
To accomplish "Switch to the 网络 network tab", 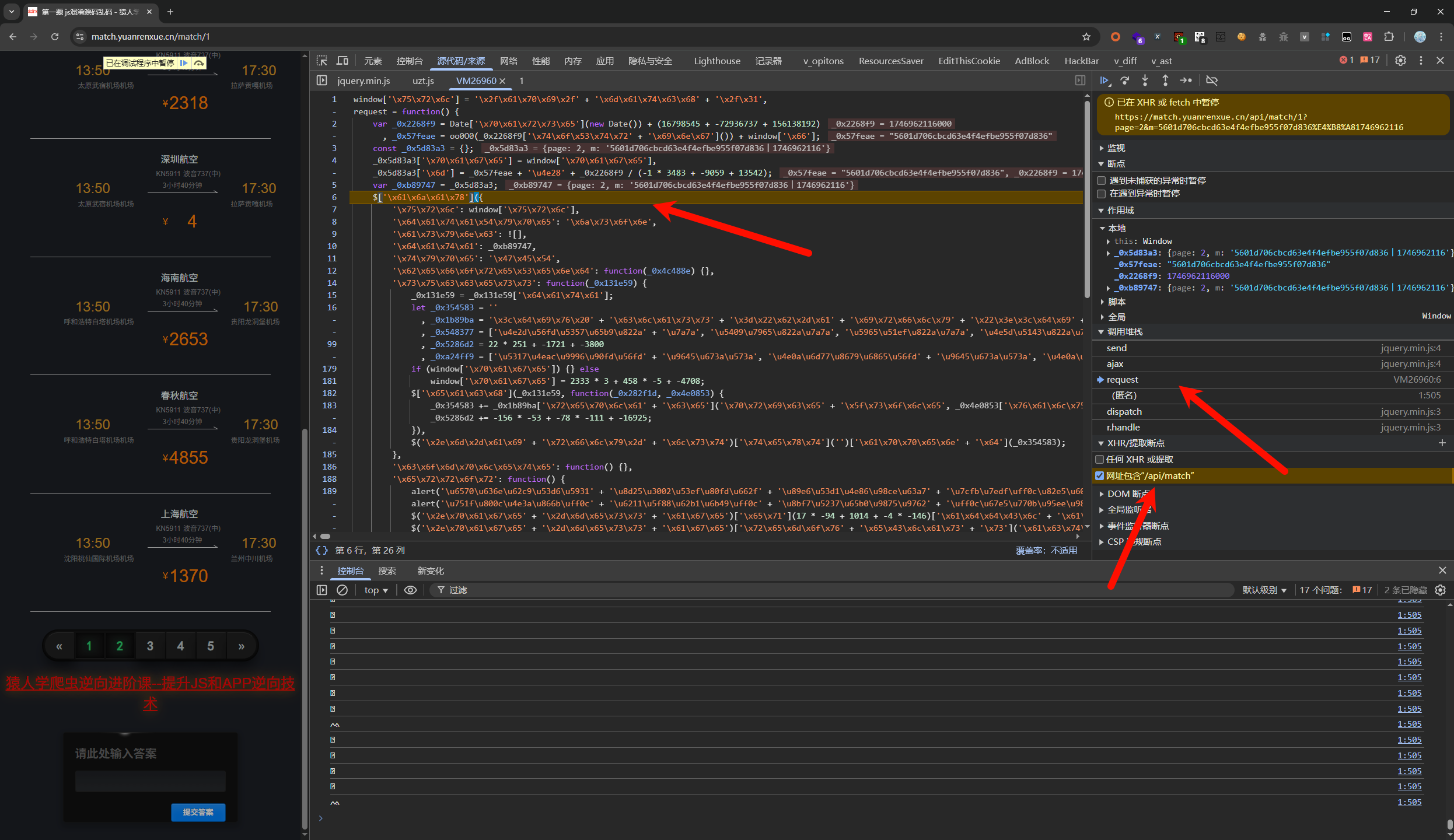I will (508, 61).
